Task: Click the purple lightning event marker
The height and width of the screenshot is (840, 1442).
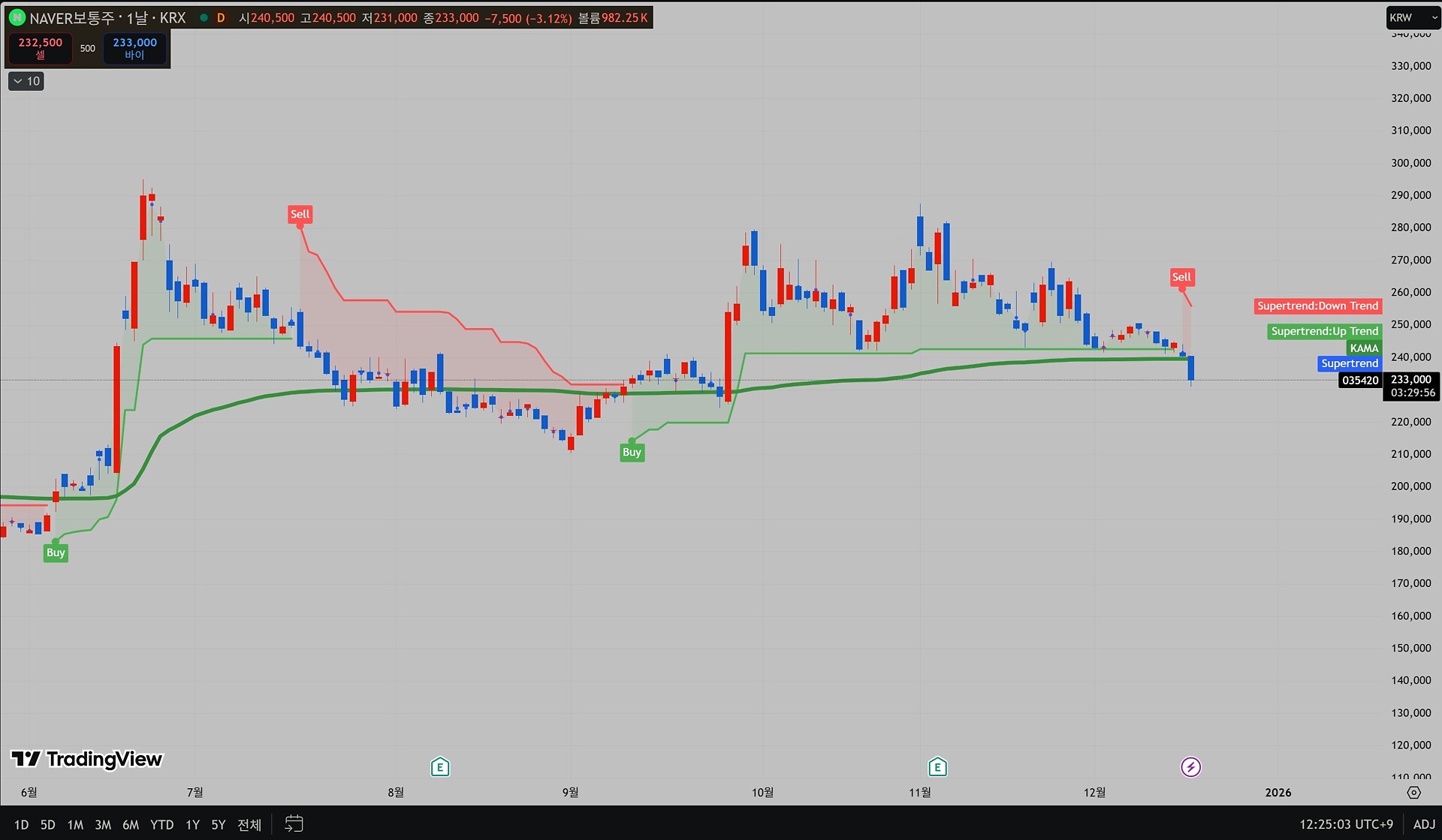Action: coord(1190,766)
